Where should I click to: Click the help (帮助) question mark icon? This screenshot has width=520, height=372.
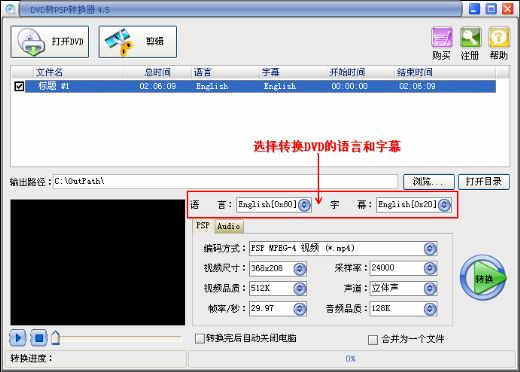tap(499, 37)
